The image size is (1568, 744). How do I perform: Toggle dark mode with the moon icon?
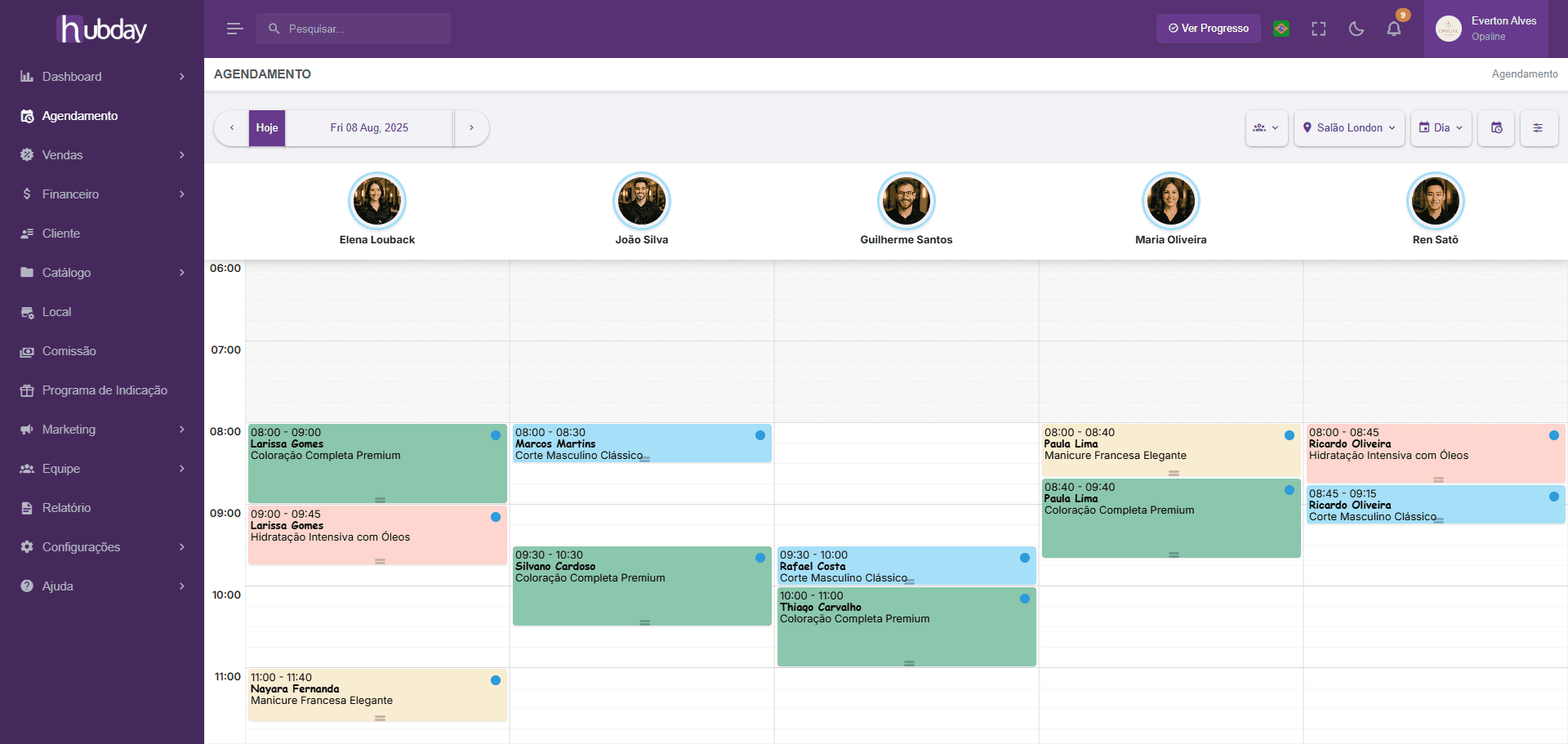pos(1356,29)
